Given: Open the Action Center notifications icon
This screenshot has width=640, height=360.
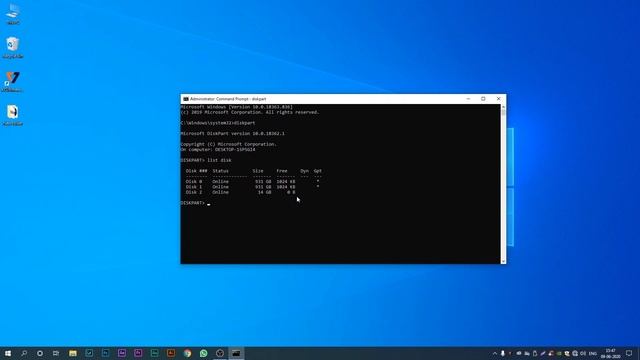Looking at the screenshot, I should (629, 353).
